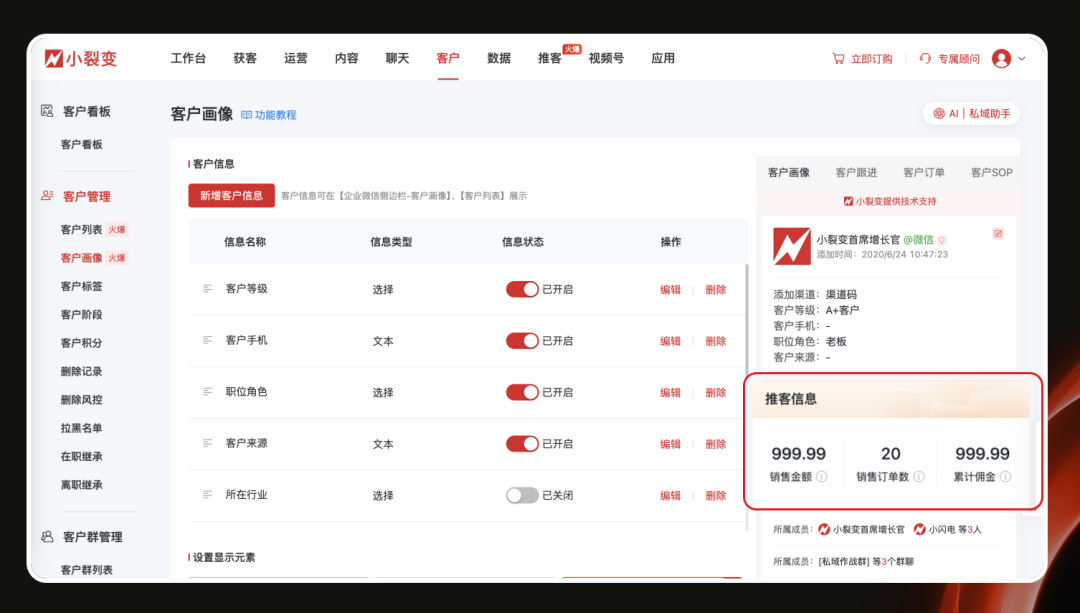Viewport: 1080px width, 613px height.
Task: Expand the account avatar dropdown menu
Action: click(x=1012, y=58)
